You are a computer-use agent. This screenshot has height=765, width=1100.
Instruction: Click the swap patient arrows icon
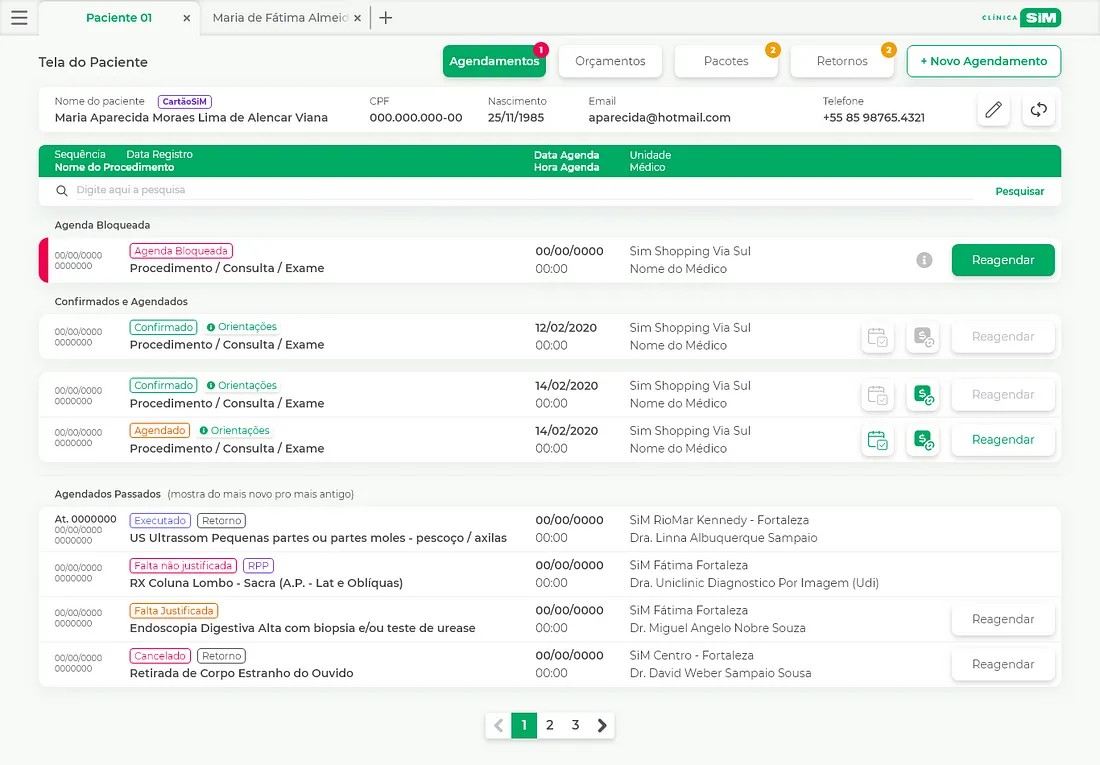[x=1038, y=110]
